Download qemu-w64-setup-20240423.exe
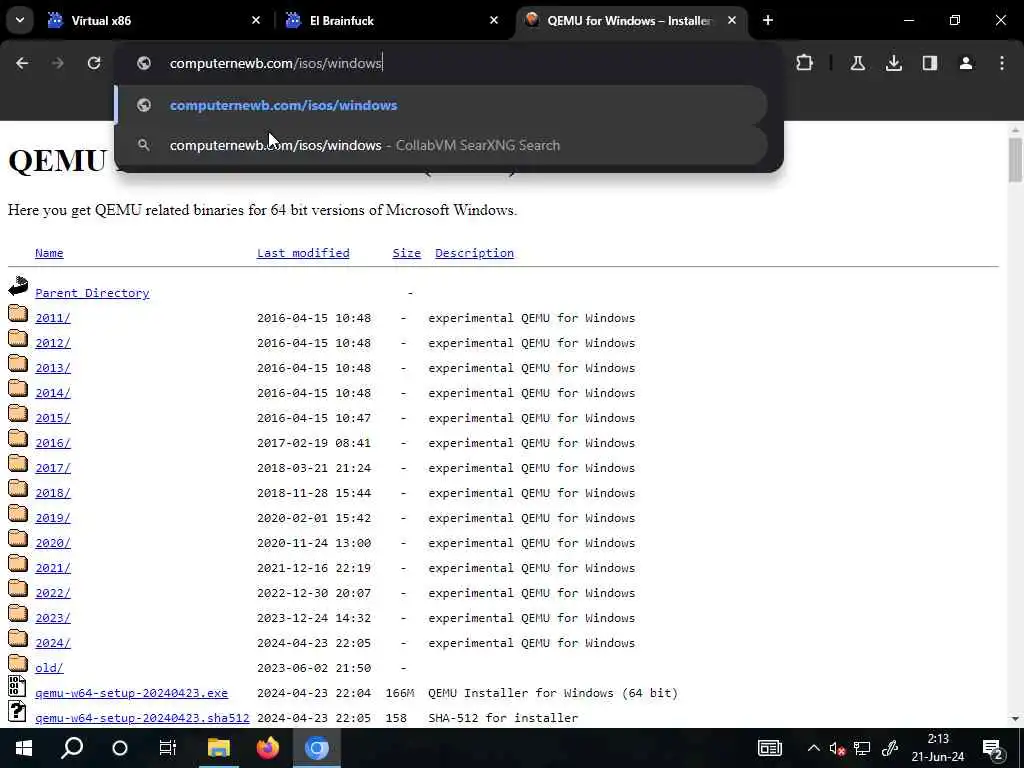The image size is (1024, 768). click(131, 693)
